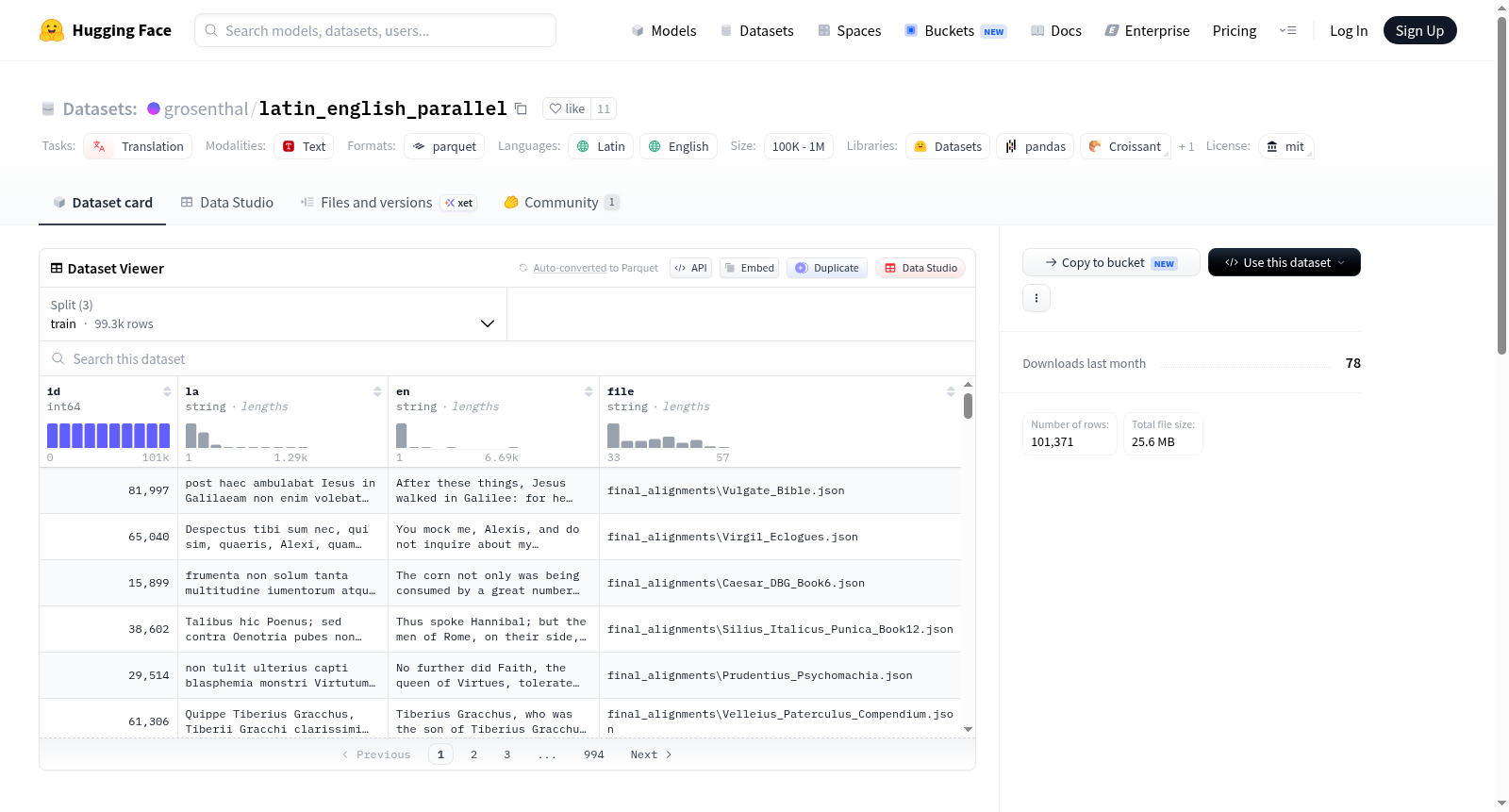
Task: Open Models in top navigation
Action: tap(664, 31)
